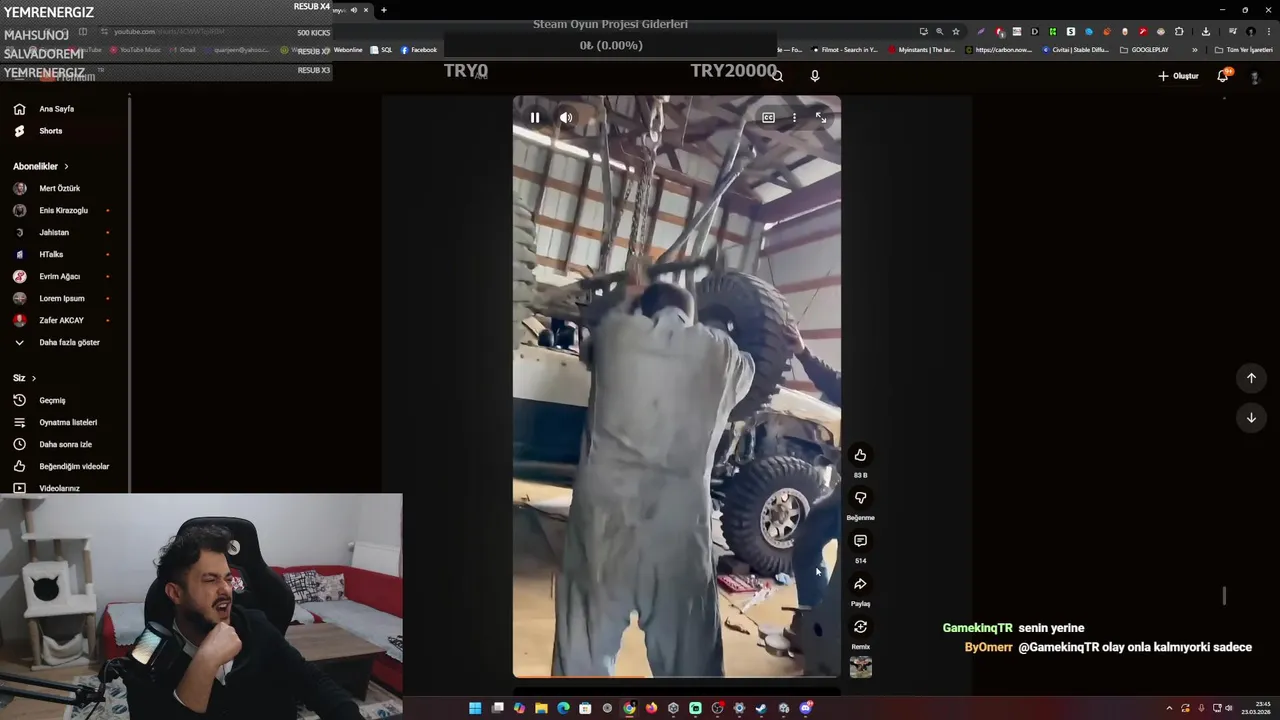Open the Facebook bookmark
Viewport: 1280px width, 720px height.
click(x=418, y=49)
